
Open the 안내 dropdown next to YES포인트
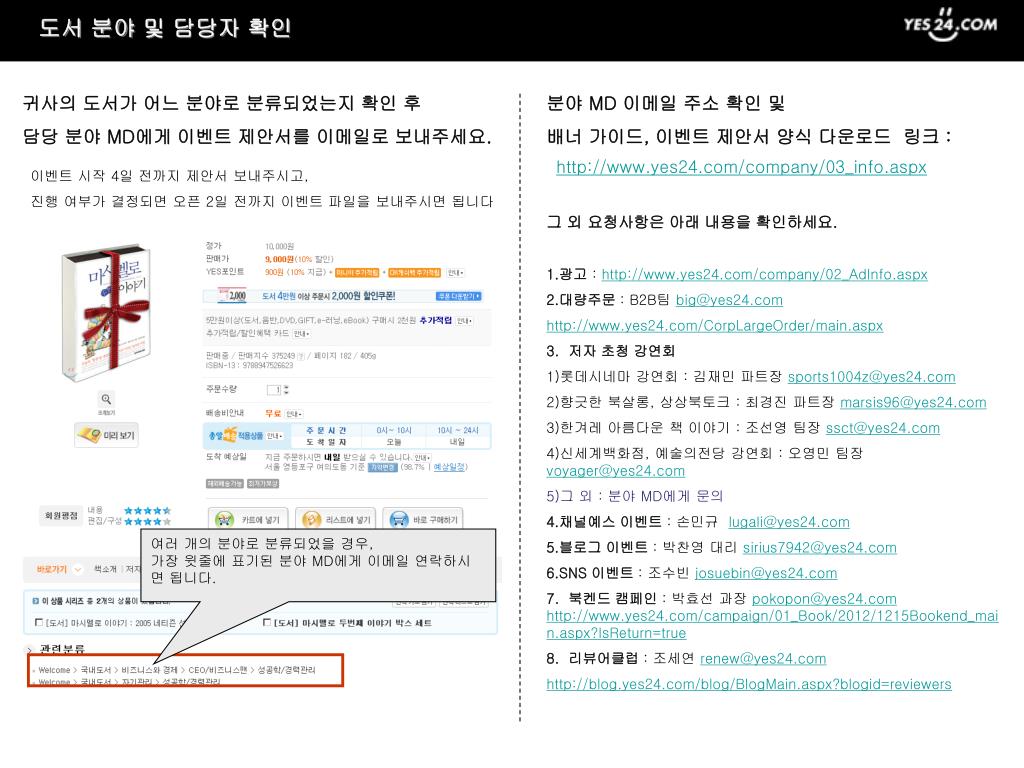point(455,272)
